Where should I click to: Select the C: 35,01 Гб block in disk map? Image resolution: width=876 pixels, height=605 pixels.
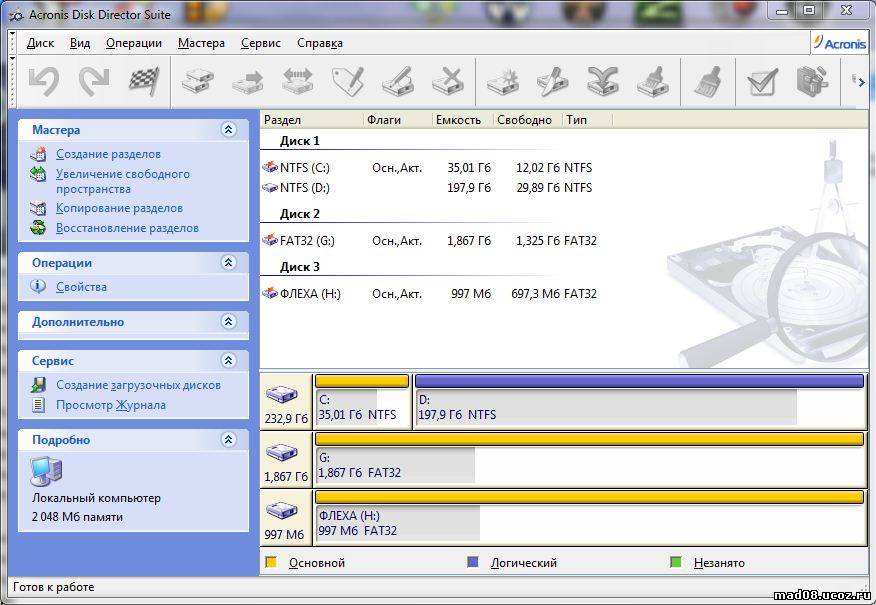click(x=362, y=402)
